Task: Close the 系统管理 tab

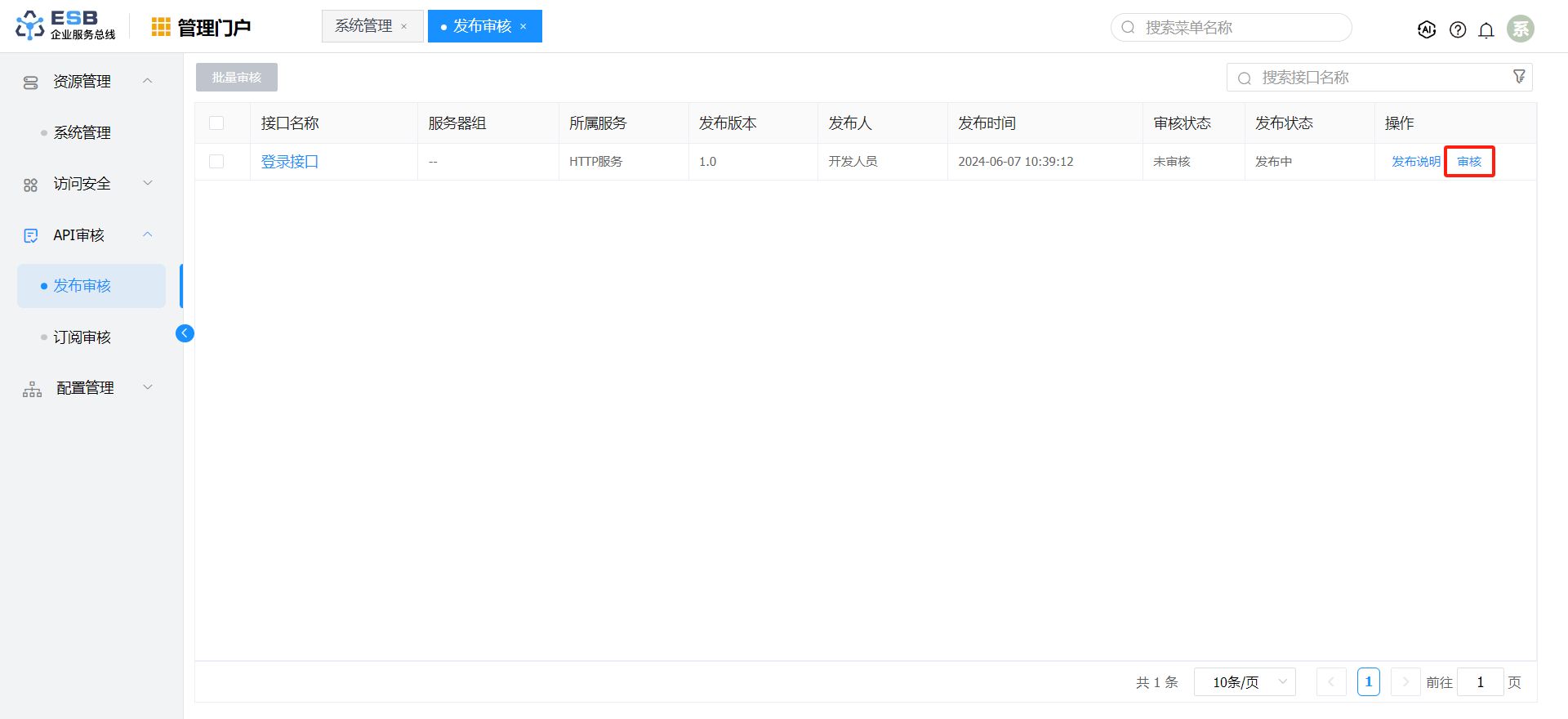Action: pos(404,27)
